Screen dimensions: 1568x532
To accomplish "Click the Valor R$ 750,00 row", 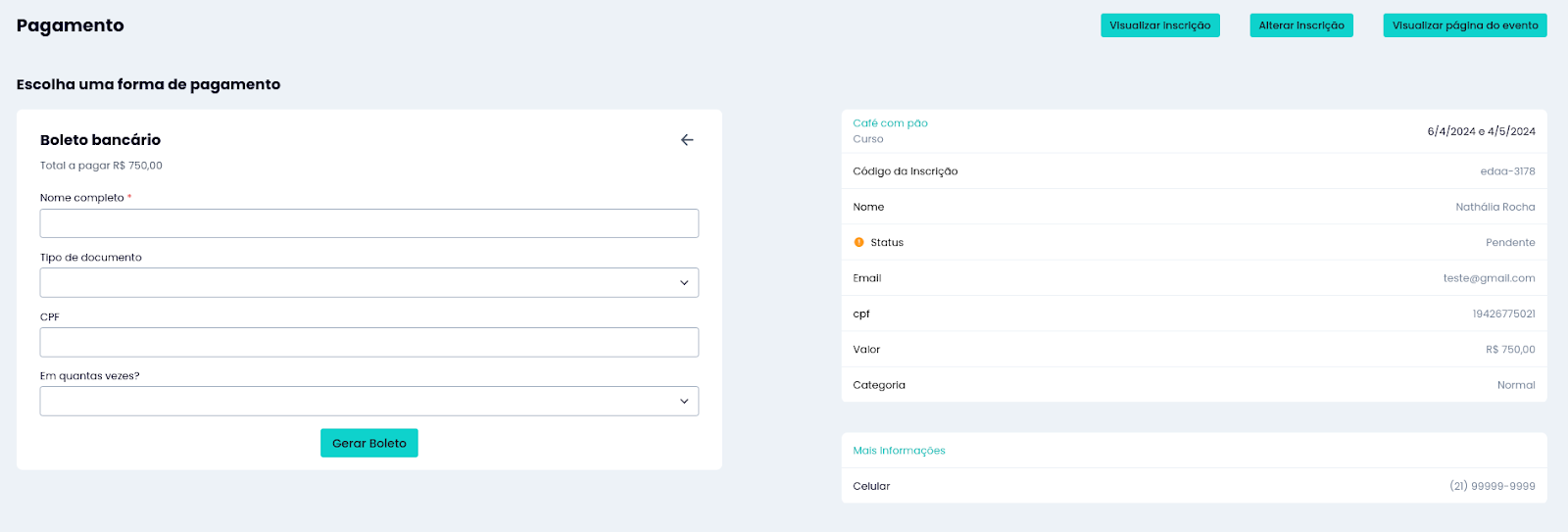I will tap(1194, 350).
